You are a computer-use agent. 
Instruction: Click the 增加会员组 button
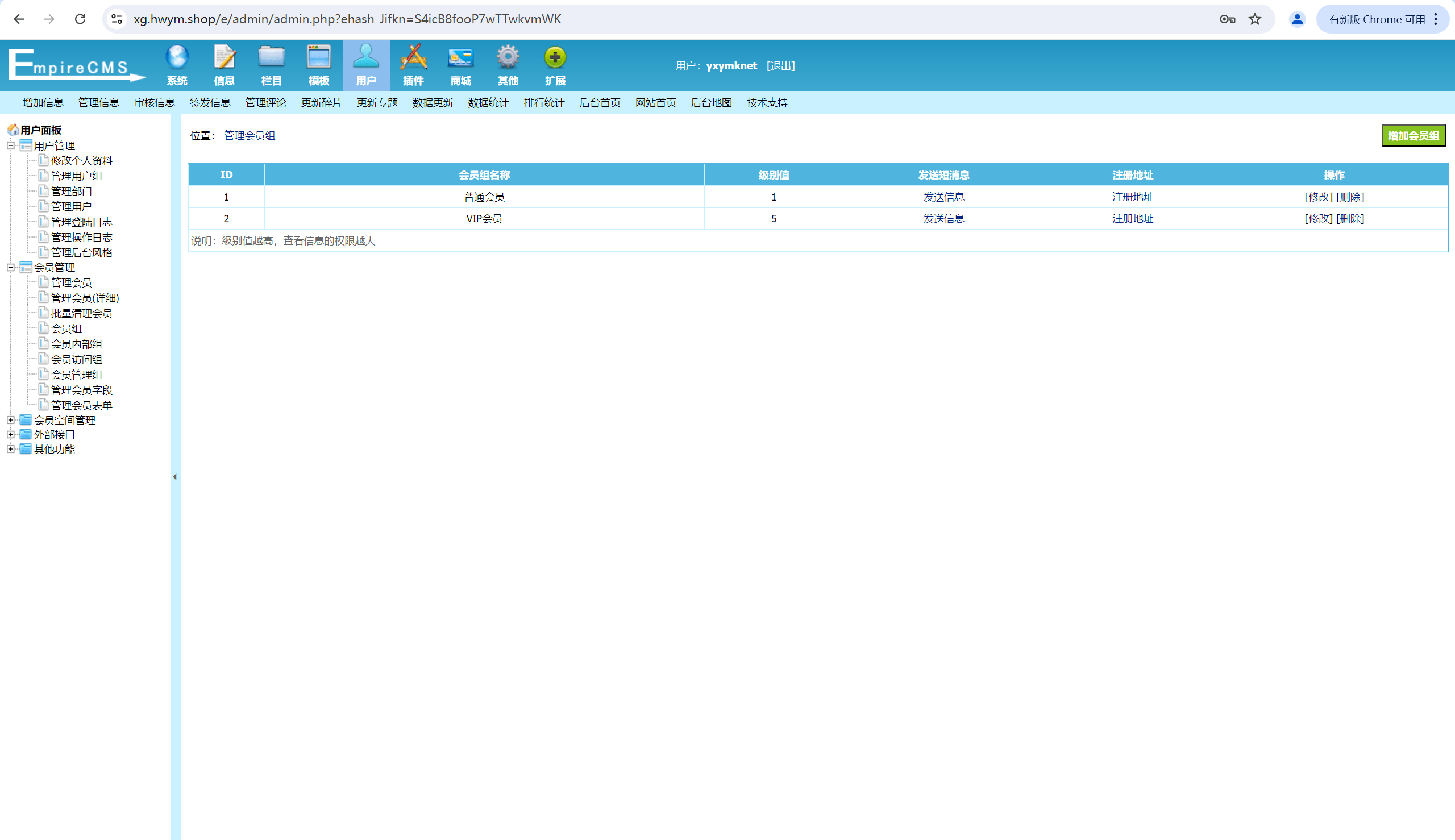(1414, 136)
